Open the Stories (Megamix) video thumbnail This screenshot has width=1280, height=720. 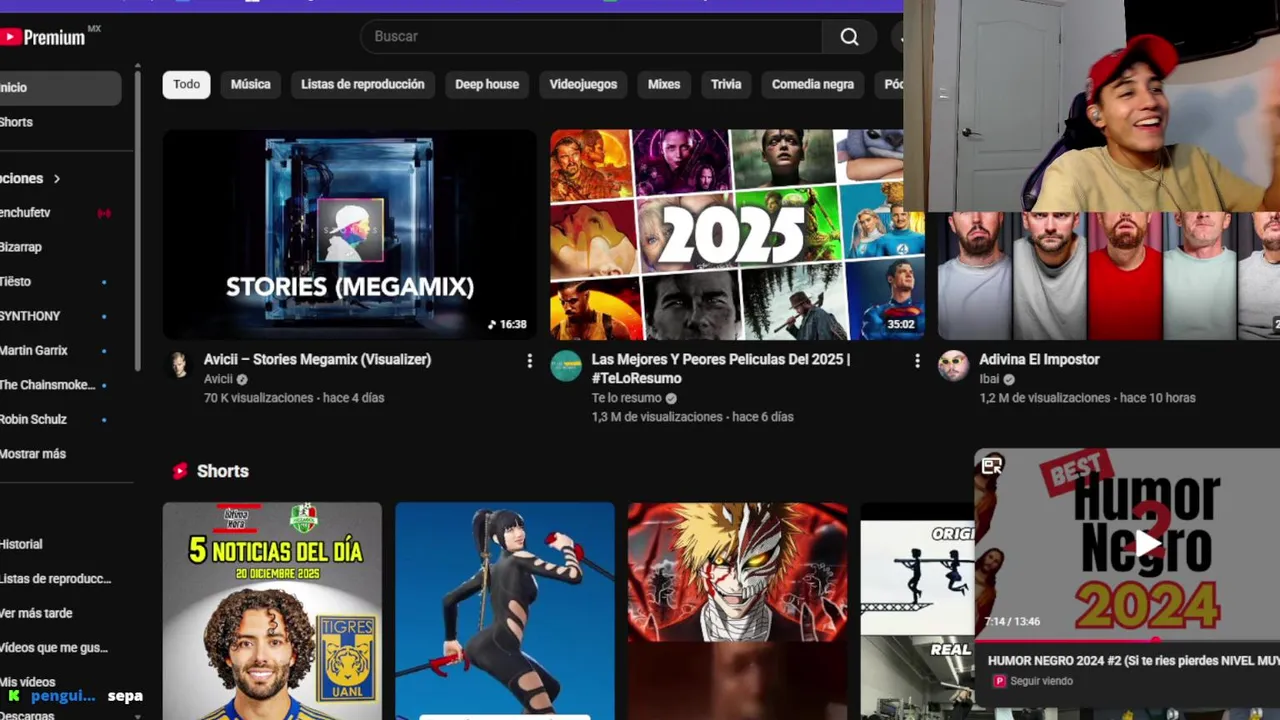pos(350,235)
